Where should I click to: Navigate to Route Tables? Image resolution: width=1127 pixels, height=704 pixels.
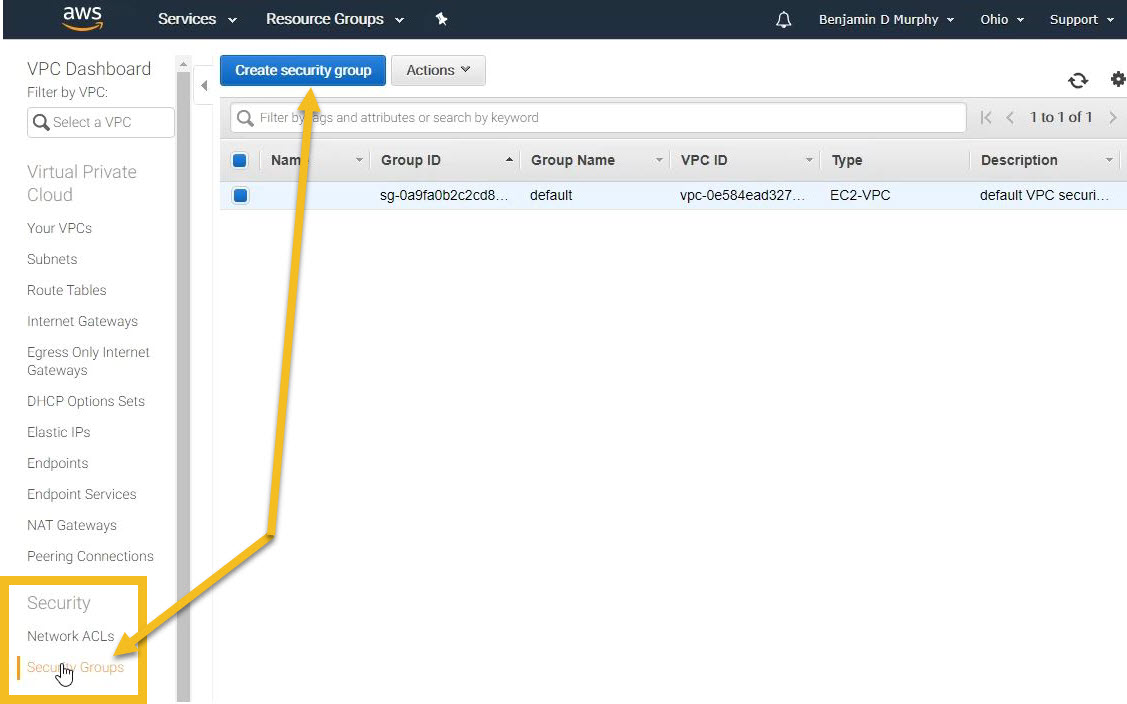tap(67, 290)
